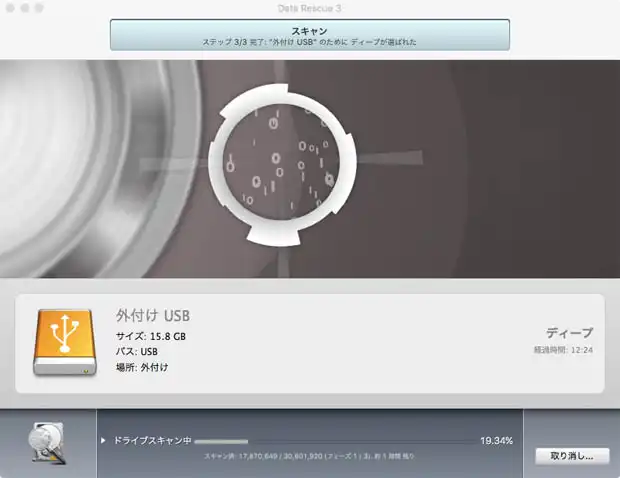Click the window minimize button
Screen dimensions: 620x478
25,8
